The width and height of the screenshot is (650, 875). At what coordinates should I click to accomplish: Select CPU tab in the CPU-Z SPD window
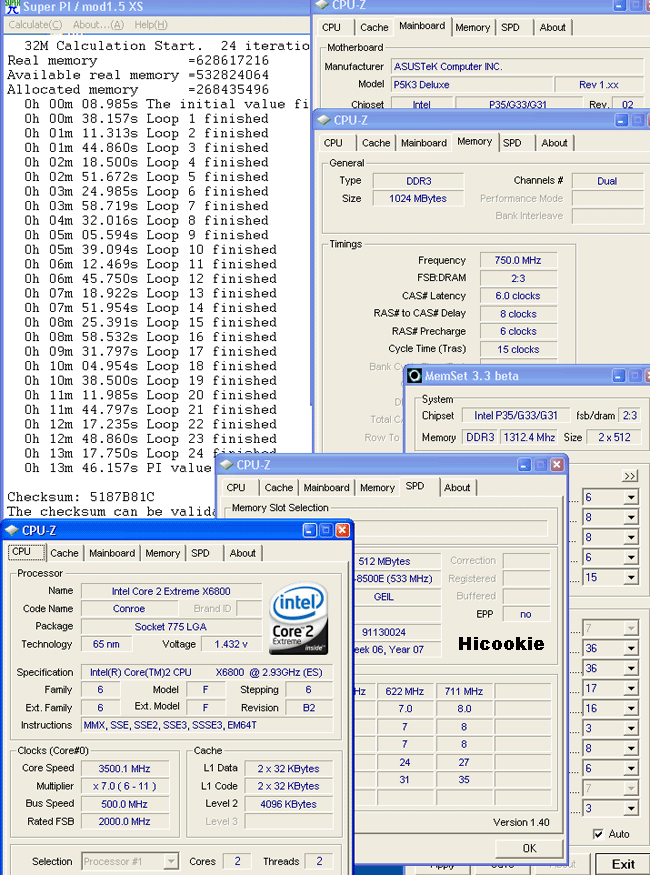236,487
